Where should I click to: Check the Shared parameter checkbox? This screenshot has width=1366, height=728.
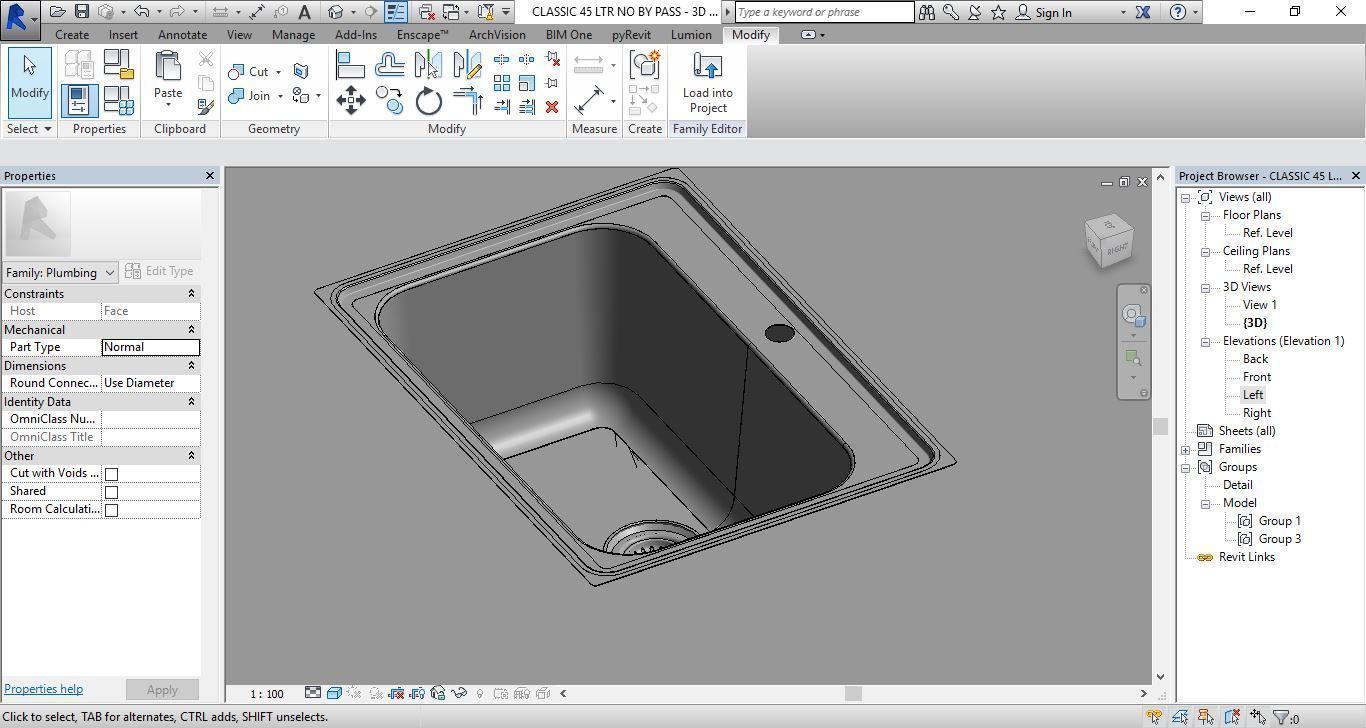click(x=112, y=492)
